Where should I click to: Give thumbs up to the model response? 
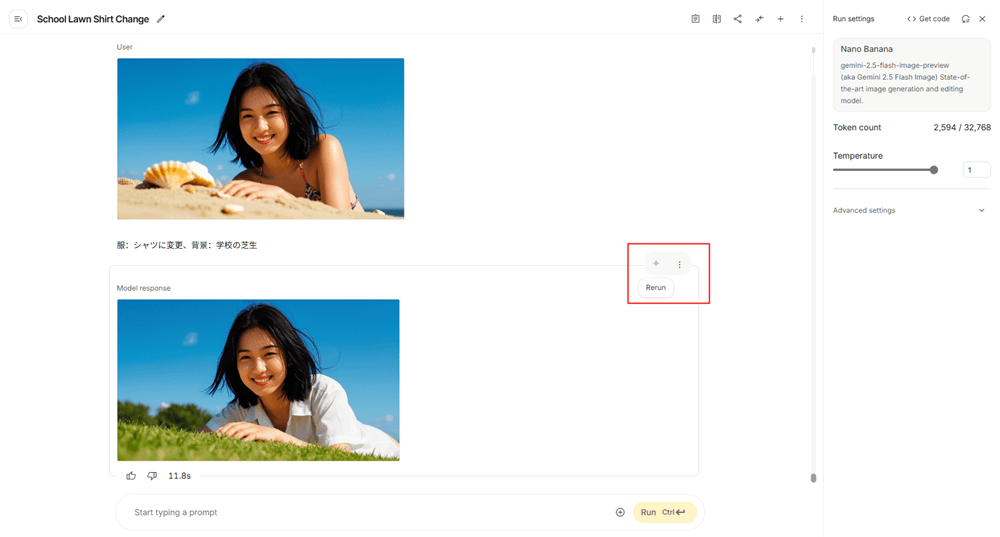(131, 476)
